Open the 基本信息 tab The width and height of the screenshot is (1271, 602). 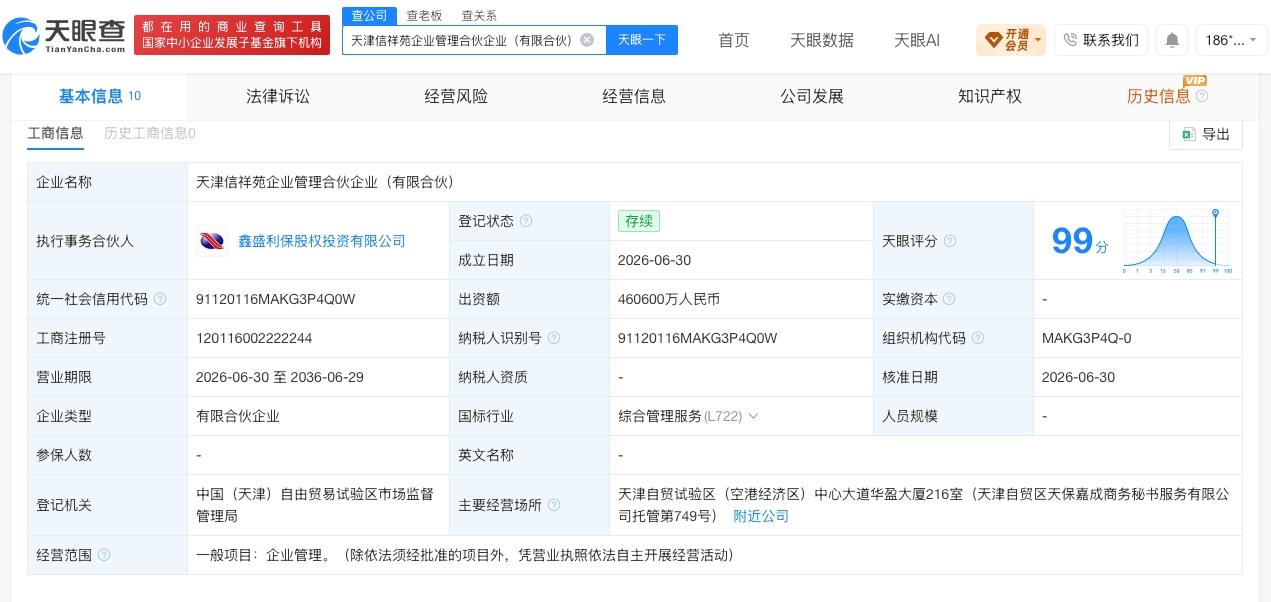tap(99, 96)
